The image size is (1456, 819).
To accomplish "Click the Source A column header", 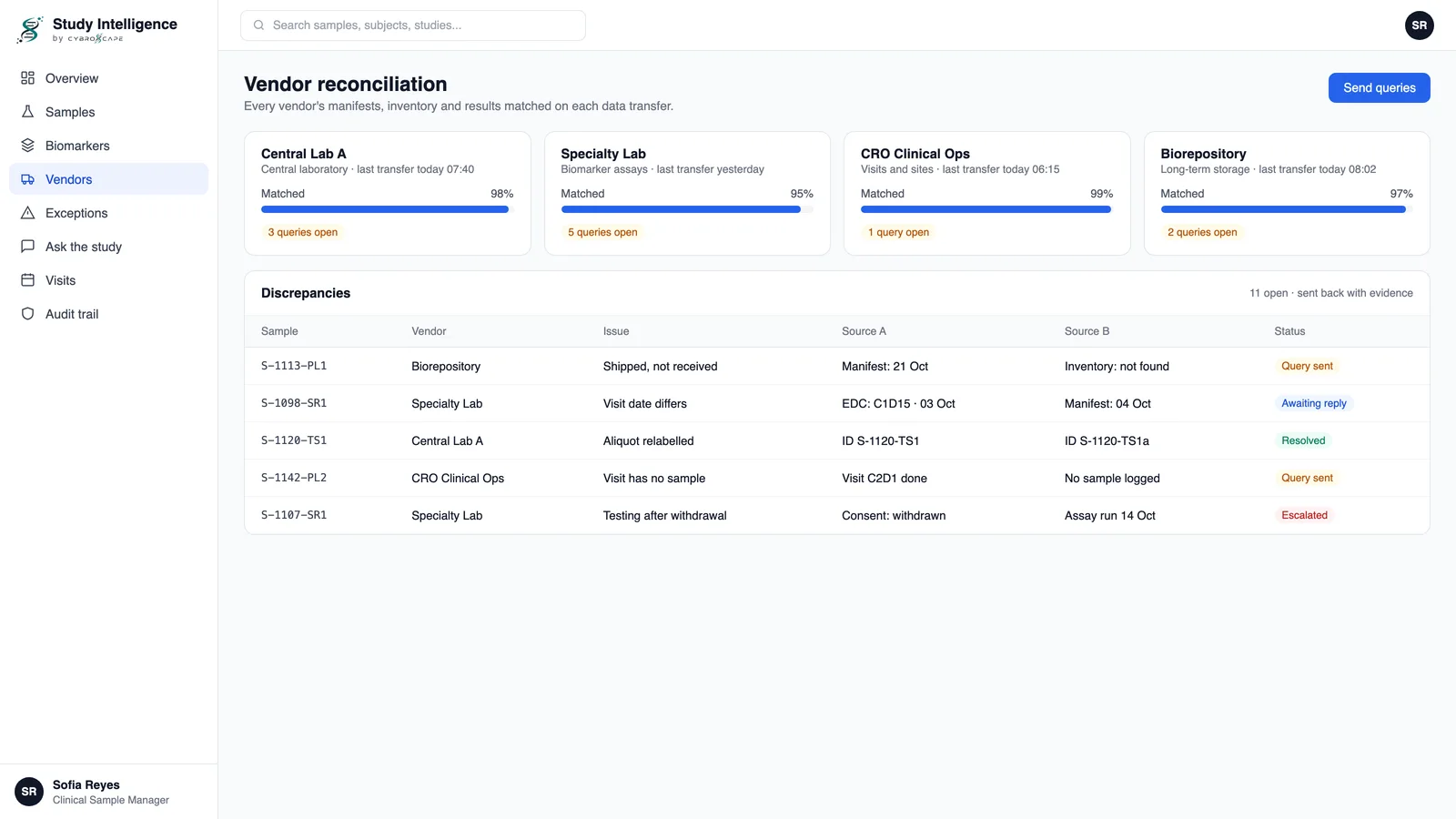I will pyautogui.click(x=864, y=331).
